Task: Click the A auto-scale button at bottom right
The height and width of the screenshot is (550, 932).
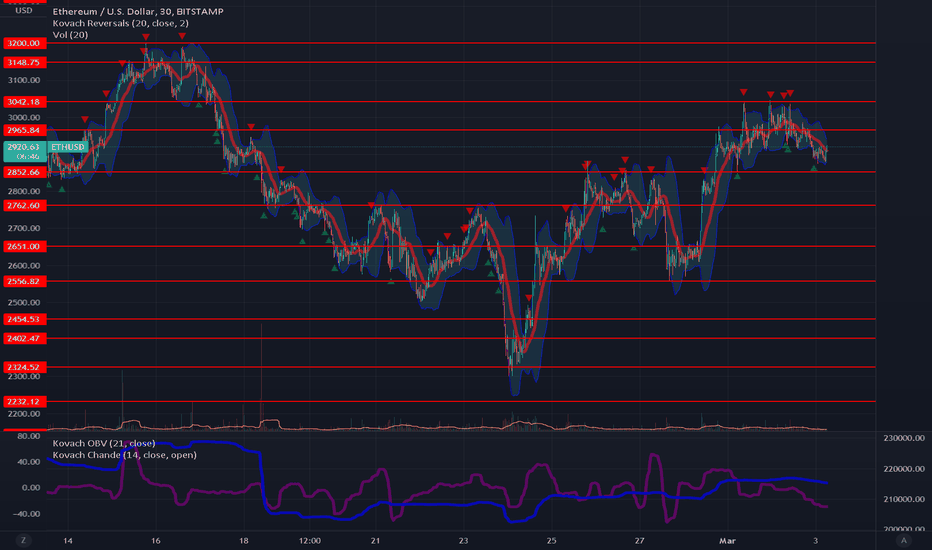Action: (904, 540)
